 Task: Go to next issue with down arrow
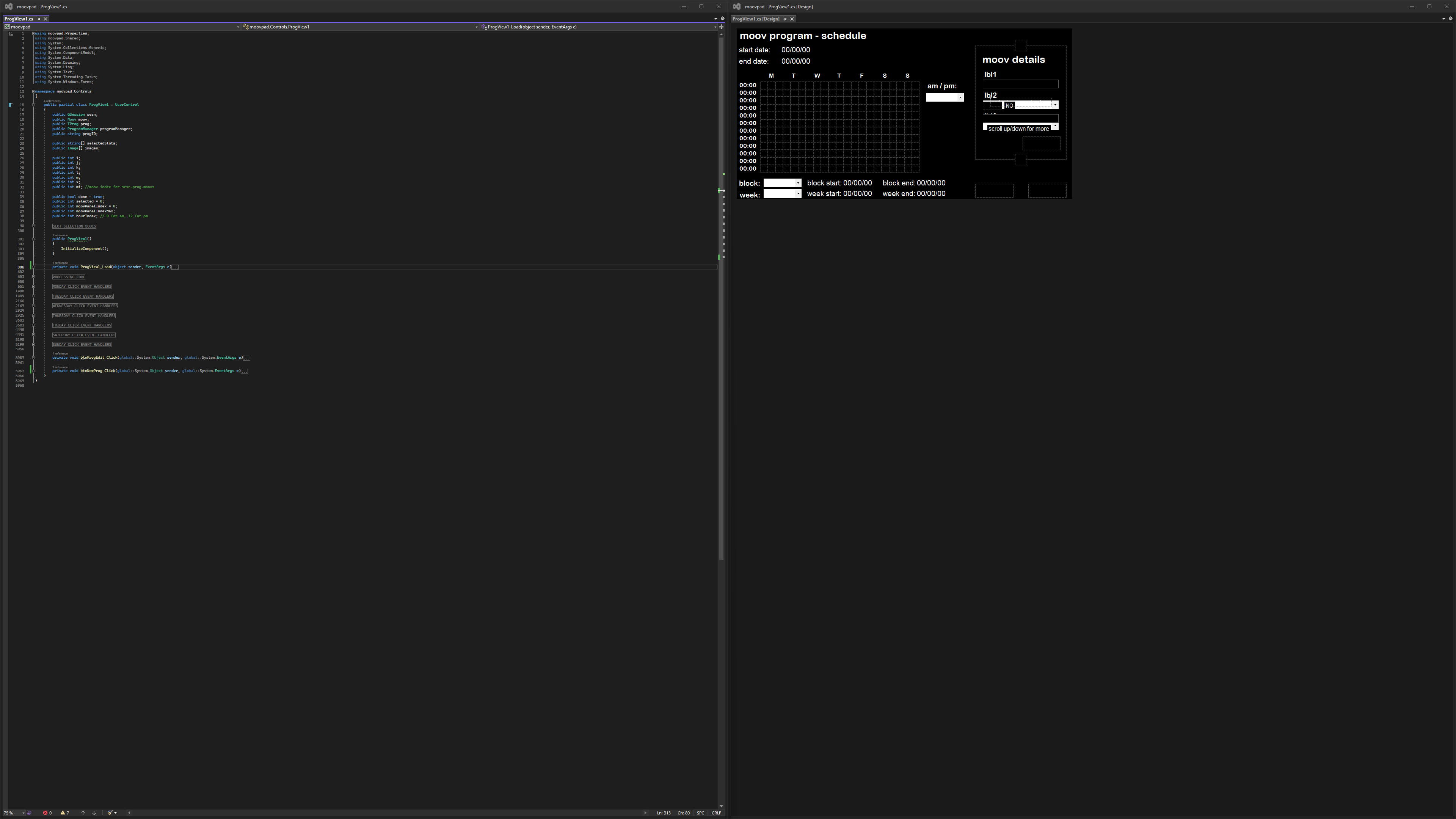coord(94,813)
